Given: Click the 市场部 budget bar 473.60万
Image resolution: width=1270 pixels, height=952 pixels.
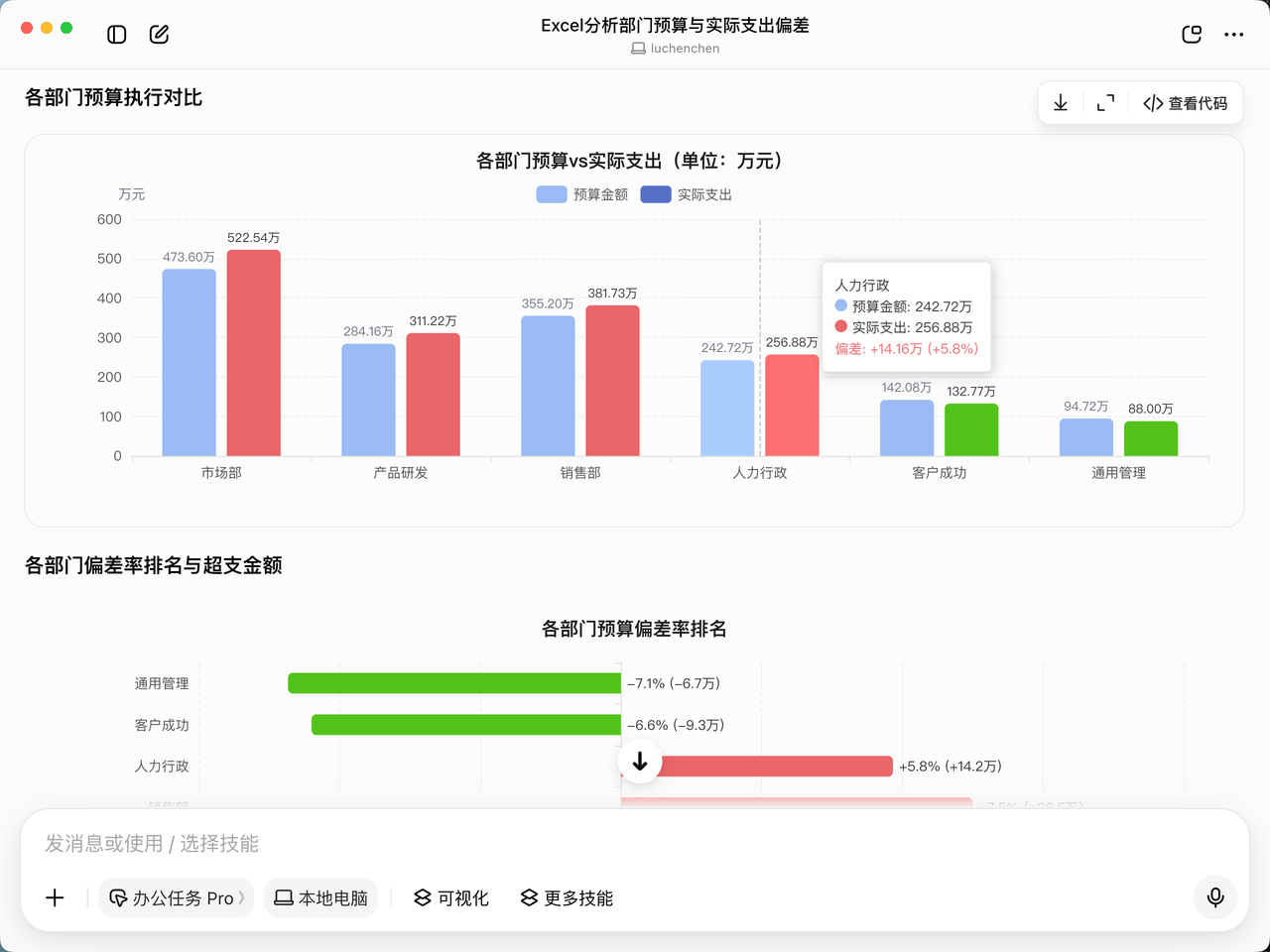Looking at the screenshot, I should (x=190, y=363).
